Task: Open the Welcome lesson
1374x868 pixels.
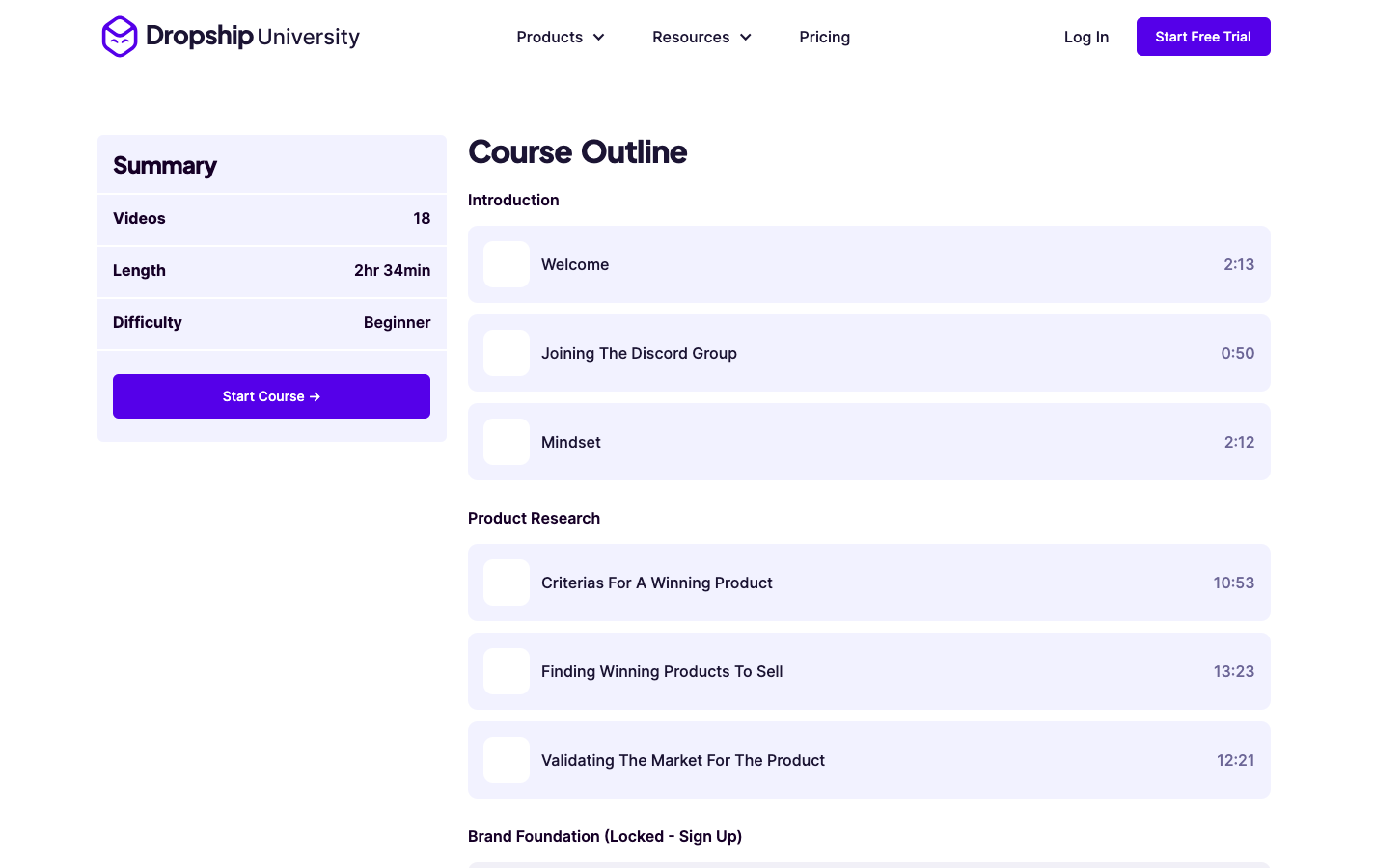Action: click(869, 264)
